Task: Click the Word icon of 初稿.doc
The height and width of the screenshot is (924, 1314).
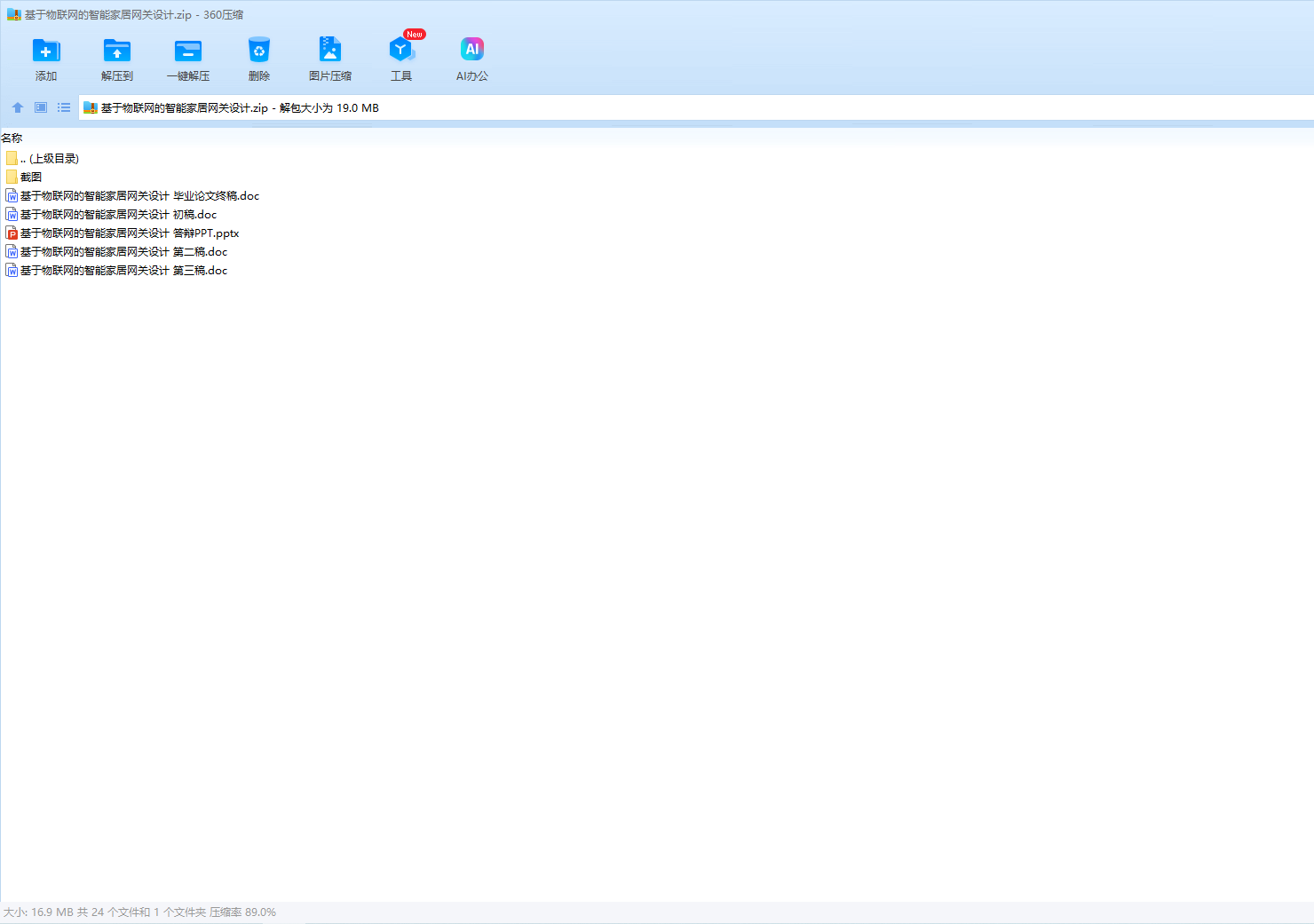Action: pos(12,214)
